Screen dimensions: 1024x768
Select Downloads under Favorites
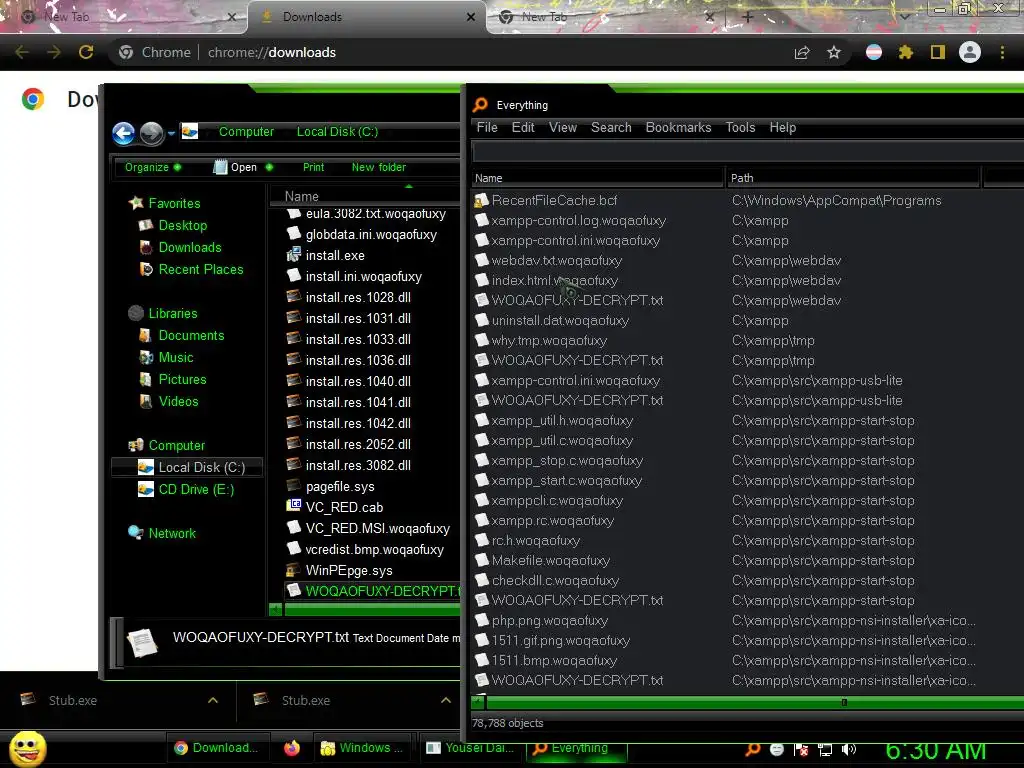coord(180,248)
